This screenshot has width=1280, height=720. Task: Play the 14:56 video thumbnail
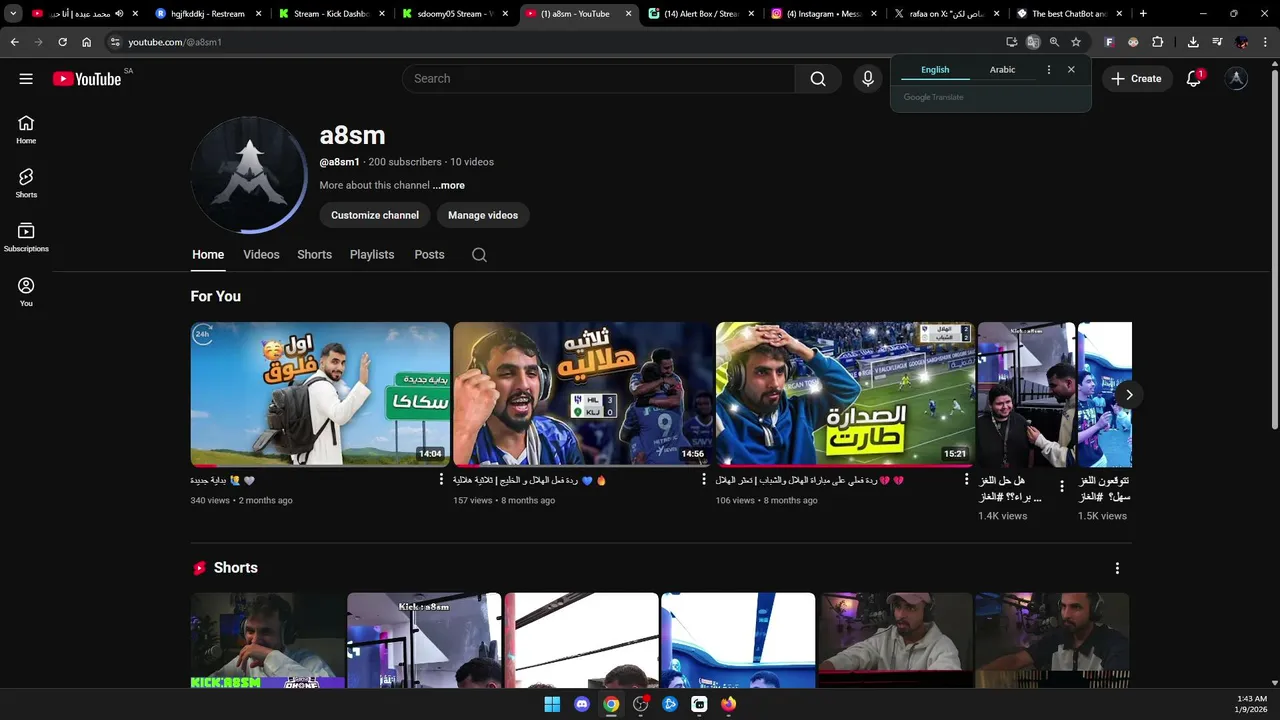pyautogui.click(x=583, y=394)
